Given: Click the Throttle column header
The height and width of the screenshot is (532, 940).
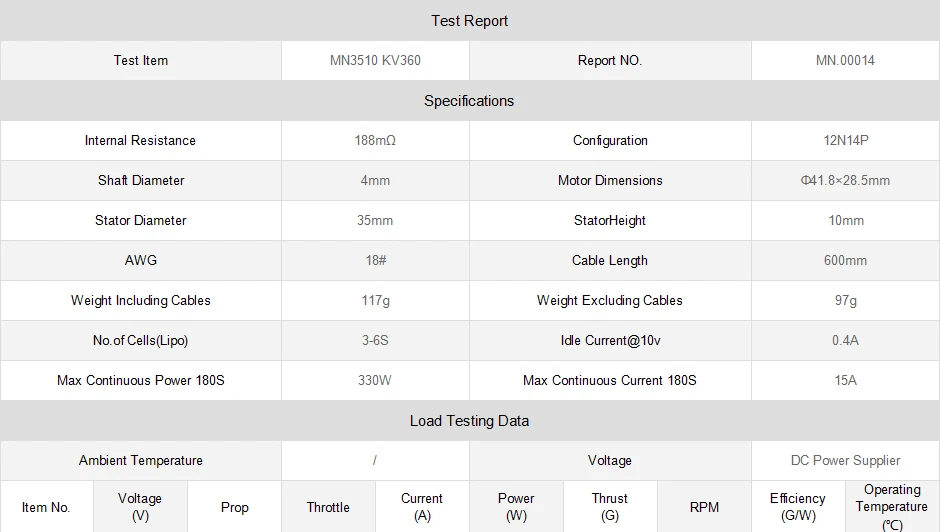Looking at the screenshot, I should pos(328,507).
